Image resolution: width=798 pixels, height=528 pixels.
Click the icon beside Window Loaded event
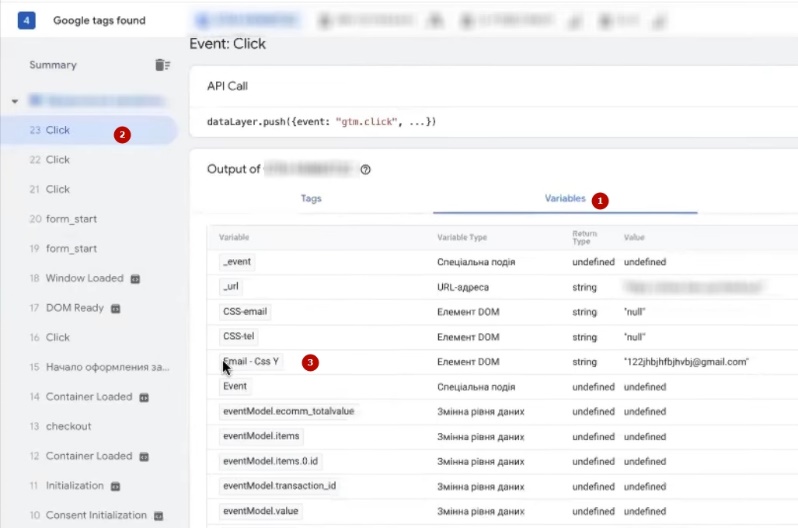(x=135, y=279)
